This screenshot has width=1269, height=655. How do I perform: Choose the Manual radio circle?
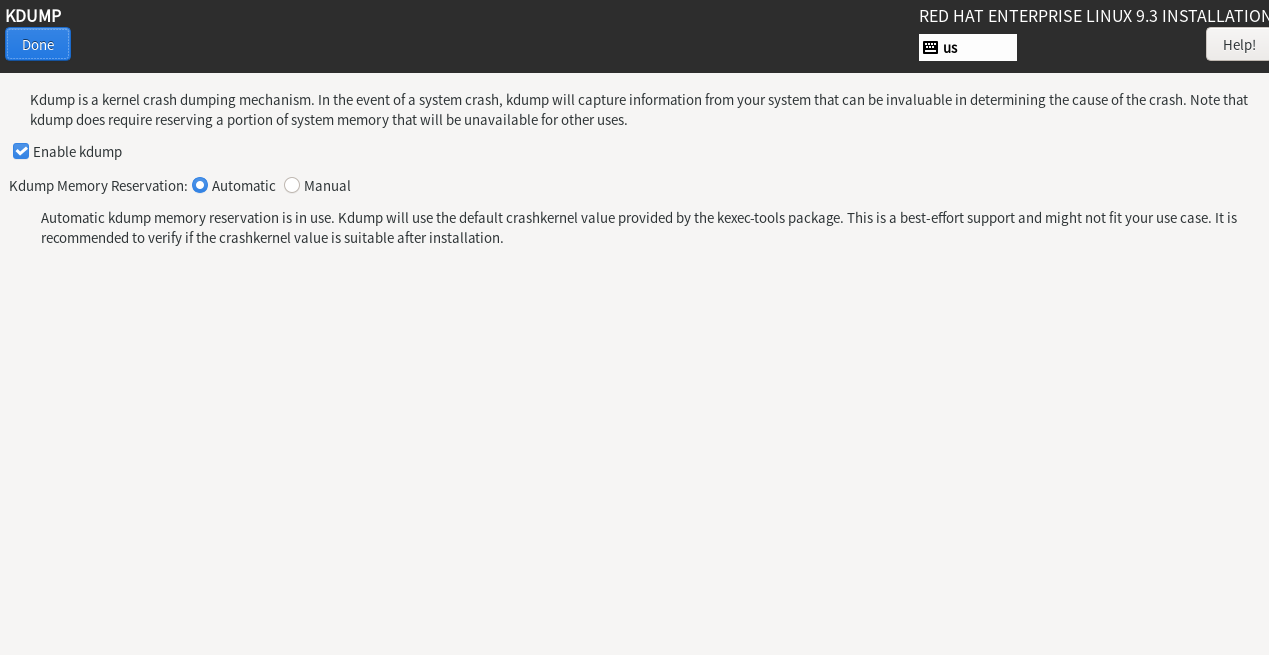(292, 185)
